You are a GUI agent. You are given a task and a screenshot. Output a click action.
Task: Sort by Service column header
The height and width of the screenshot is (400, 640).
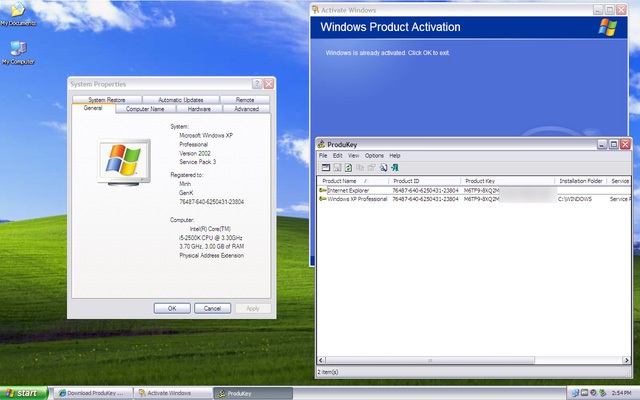tap(619, 181)
